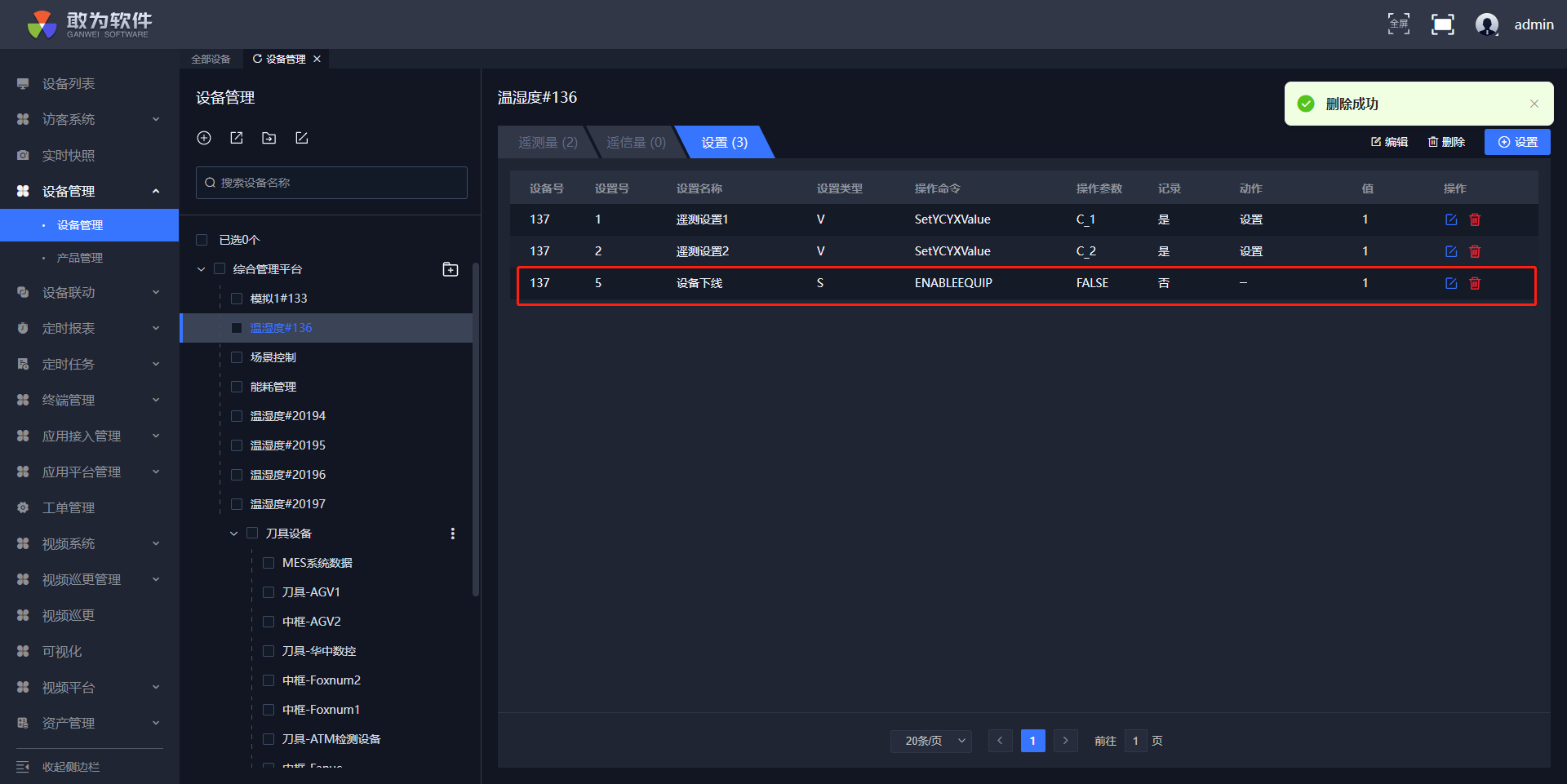
Task: Click the 编辑 button above table
Action: pos(1389,142)
